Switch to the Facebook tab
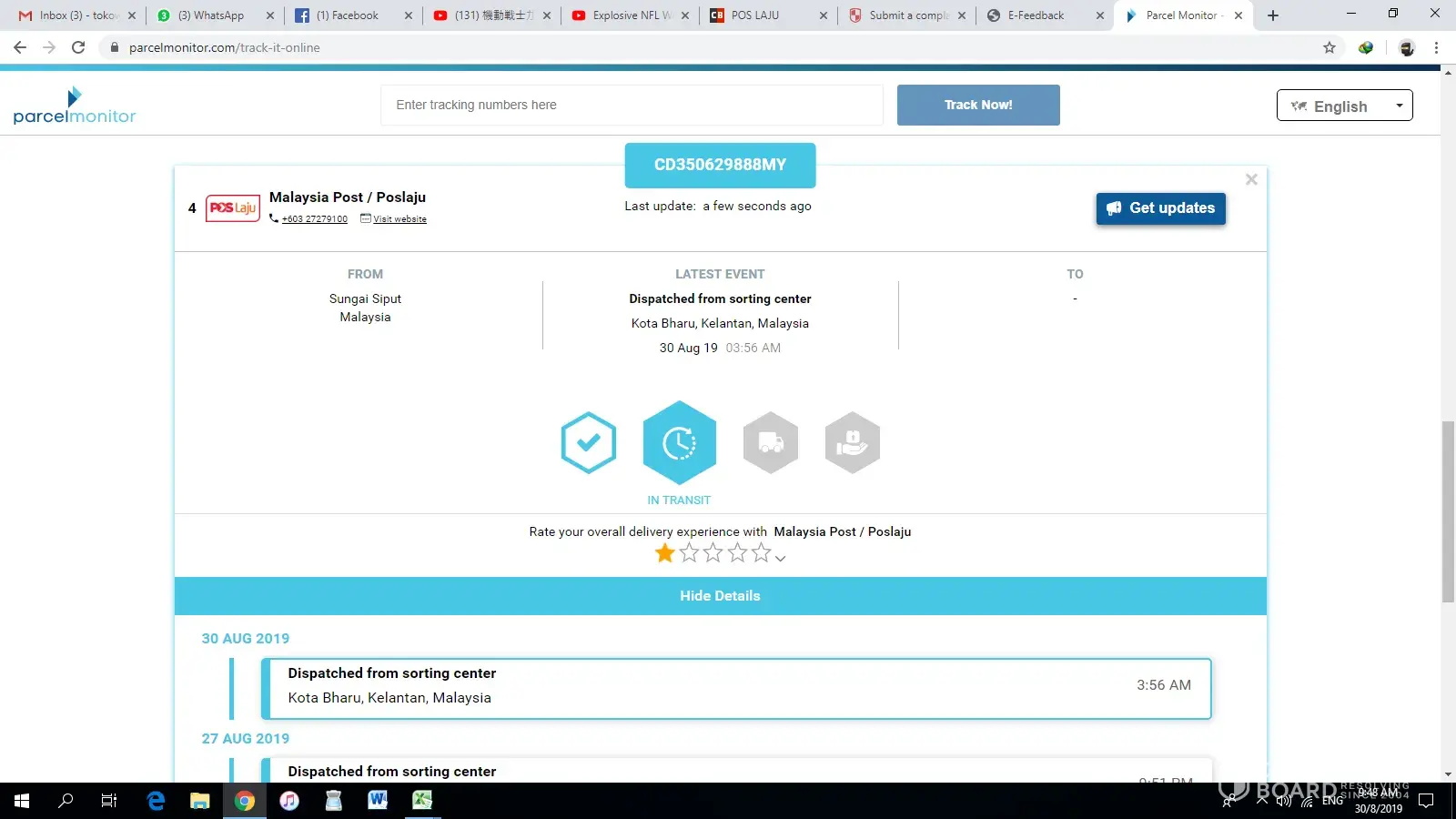 (x=353, y=15)
